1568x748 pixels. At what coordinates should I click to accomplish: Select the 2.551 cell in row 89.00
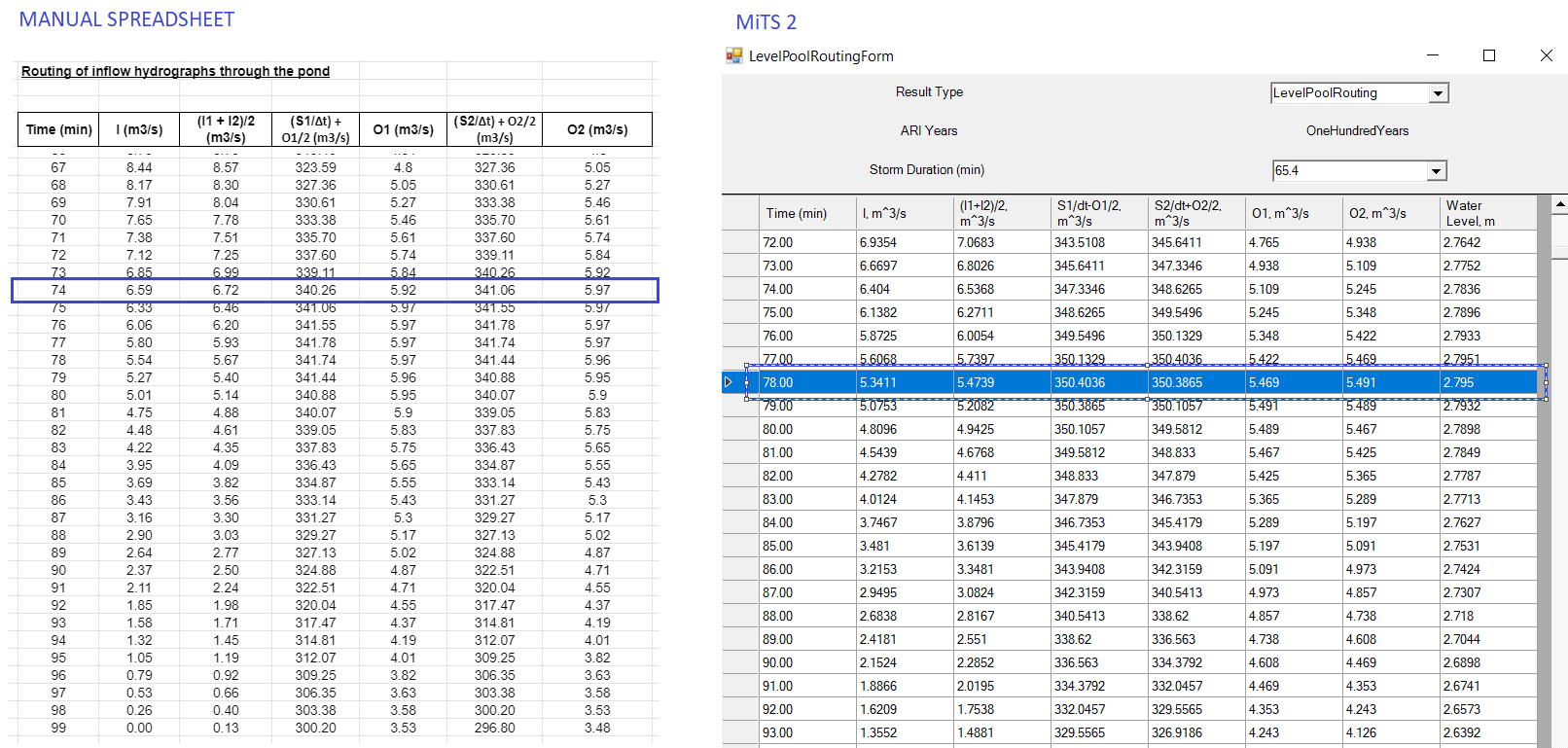pyautogui.click(x=1002, y=639)
